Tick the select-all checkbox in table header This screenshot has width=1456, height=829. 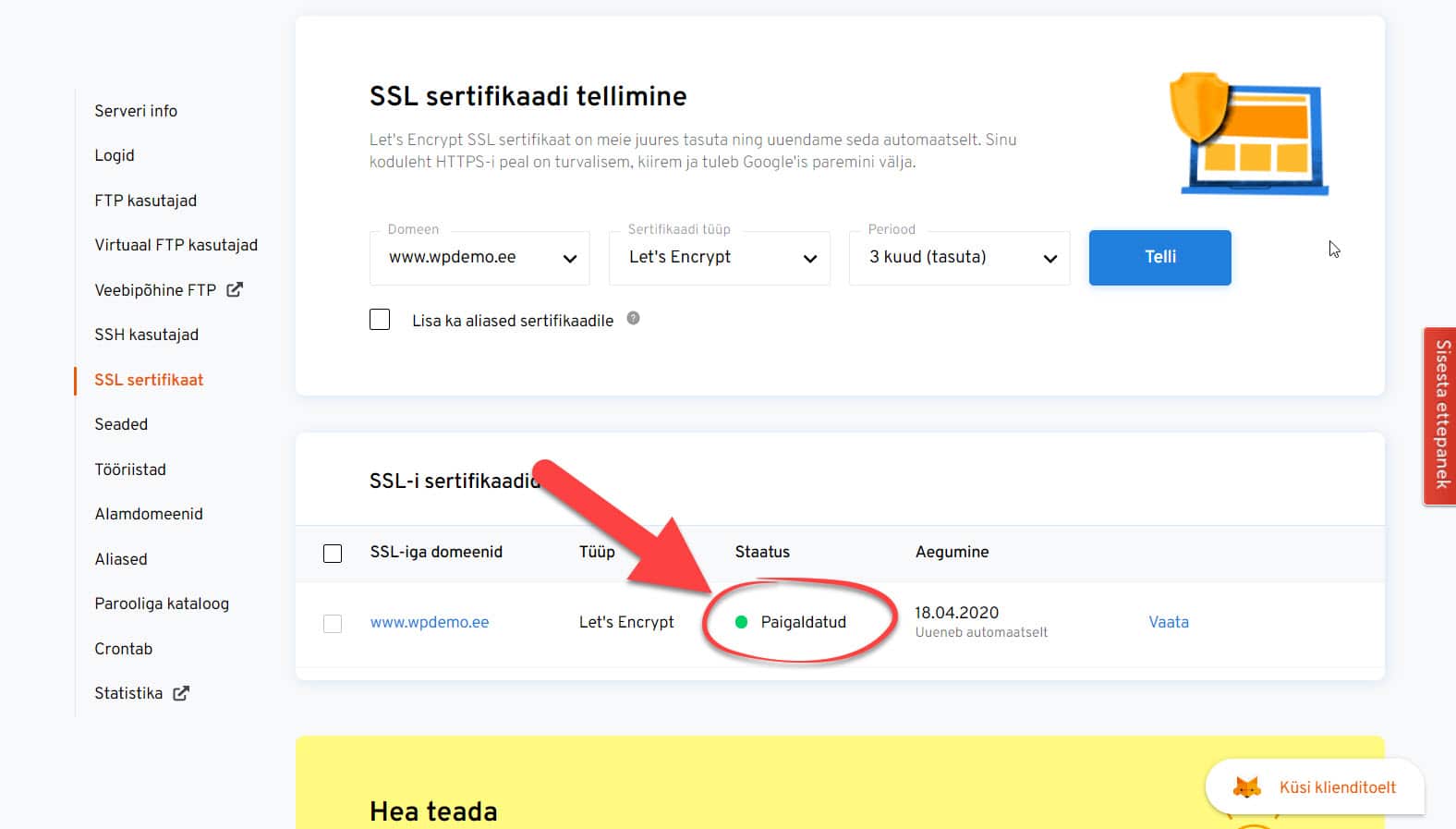click(x=333, y=554)
